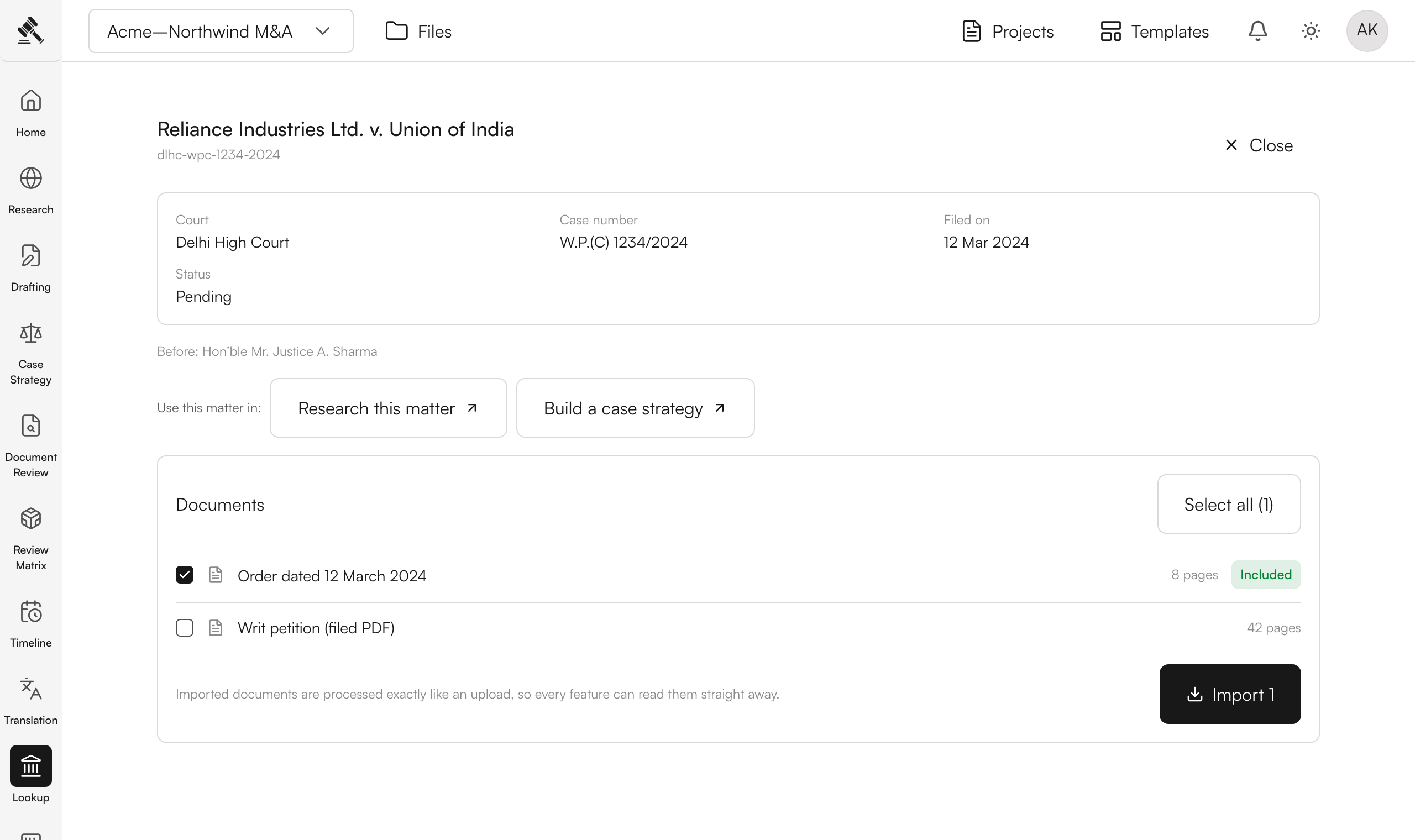The image size is (1415, 840).
Task: Close the matter detail view
Action: pos(1258,145)
